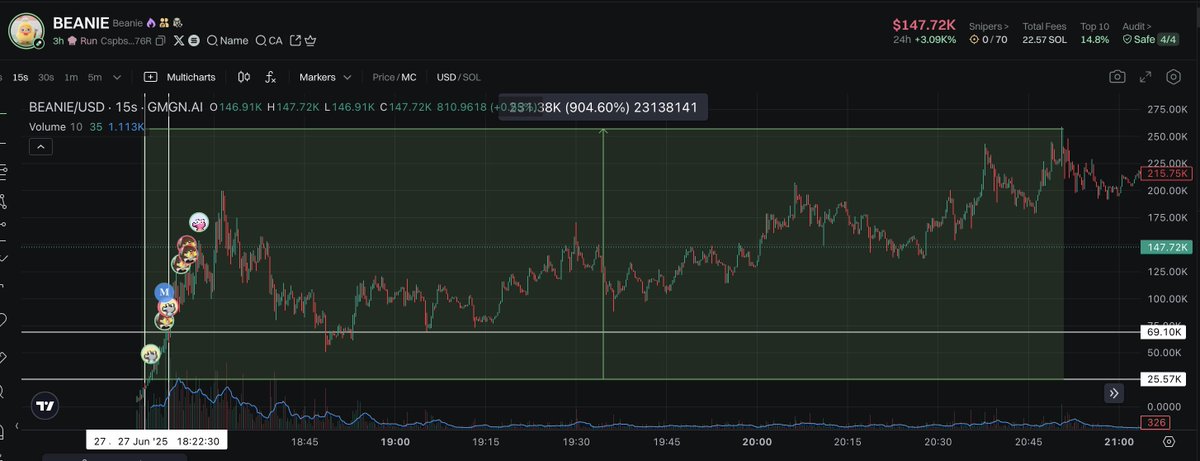Switch denomination to USD
This screenshot has width=1200, height=461.
tap(446, 77)
